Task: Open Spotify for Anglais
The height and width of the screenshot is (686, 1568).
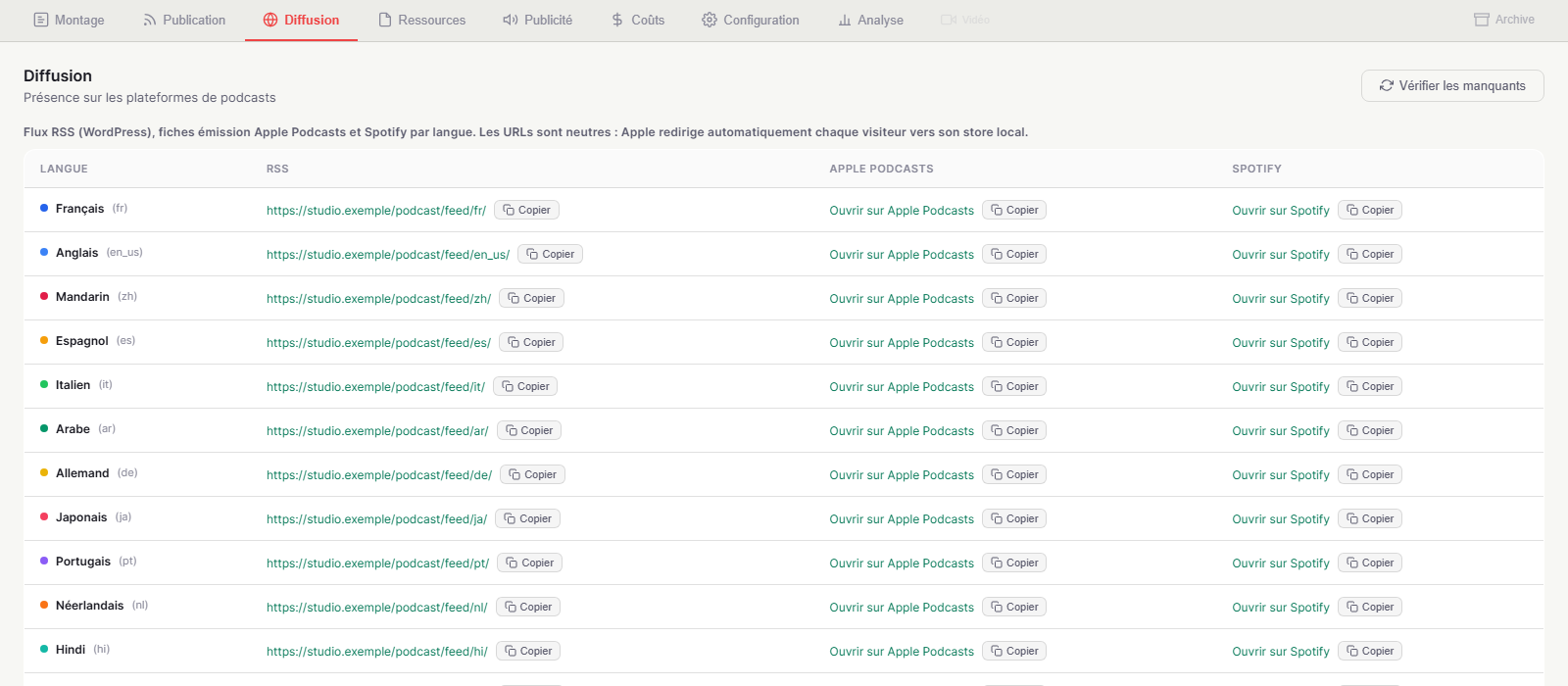Action: click(1281, 255)
